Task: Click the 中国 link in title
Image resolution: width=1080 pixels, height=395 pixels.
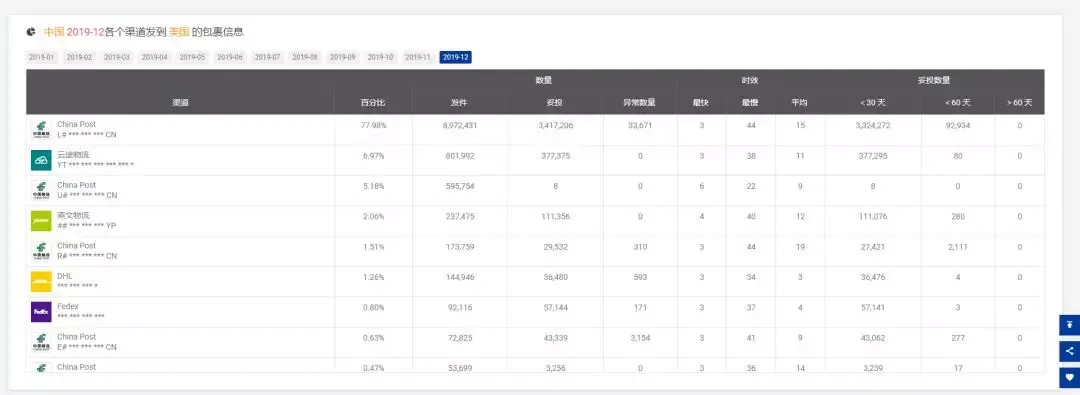Action: [54, 32]
